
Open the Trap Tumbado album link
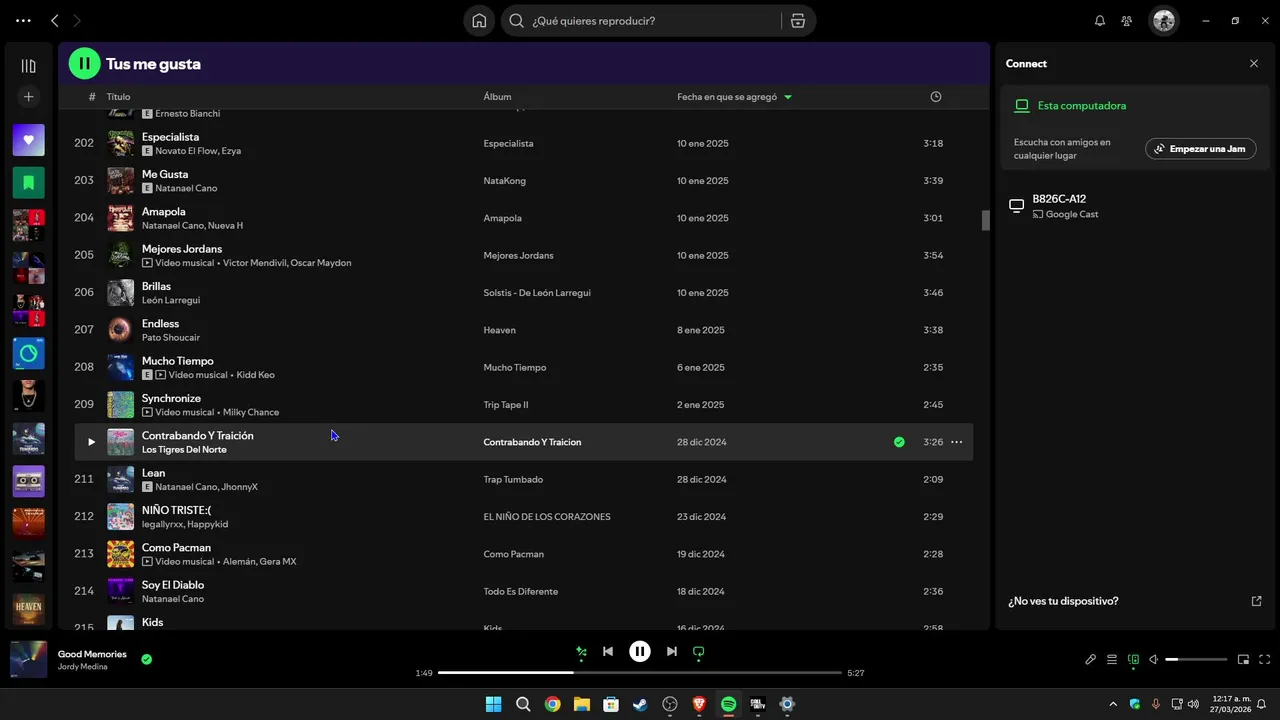pyautogui.click(x=513, y=480)
